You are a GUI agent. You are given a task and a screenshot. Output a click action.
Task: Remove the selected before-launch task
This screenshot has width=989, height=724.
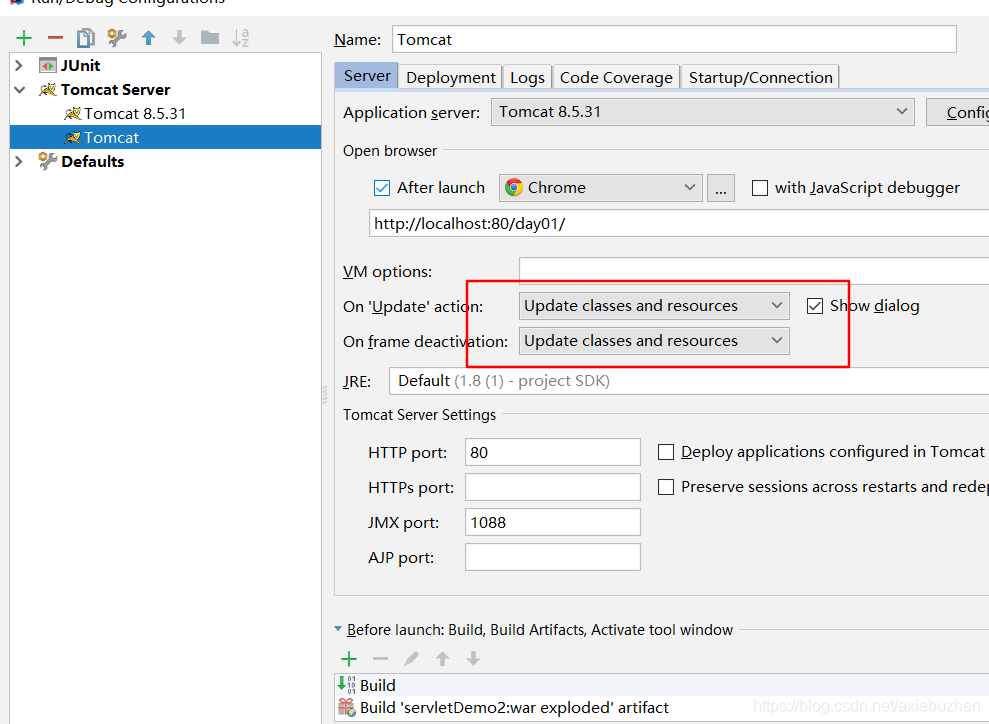[x=380, y=659]
